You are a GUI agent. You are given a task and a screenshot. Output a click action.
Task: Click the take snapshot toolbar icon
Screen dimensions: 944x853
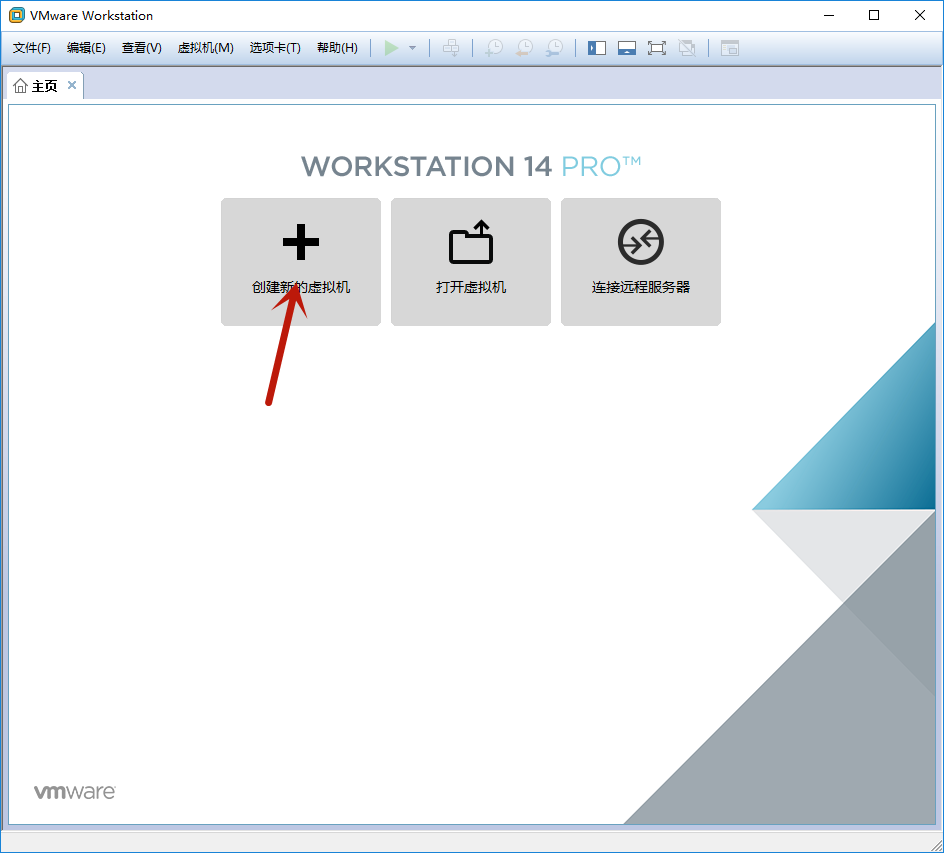tap(494, 48)
